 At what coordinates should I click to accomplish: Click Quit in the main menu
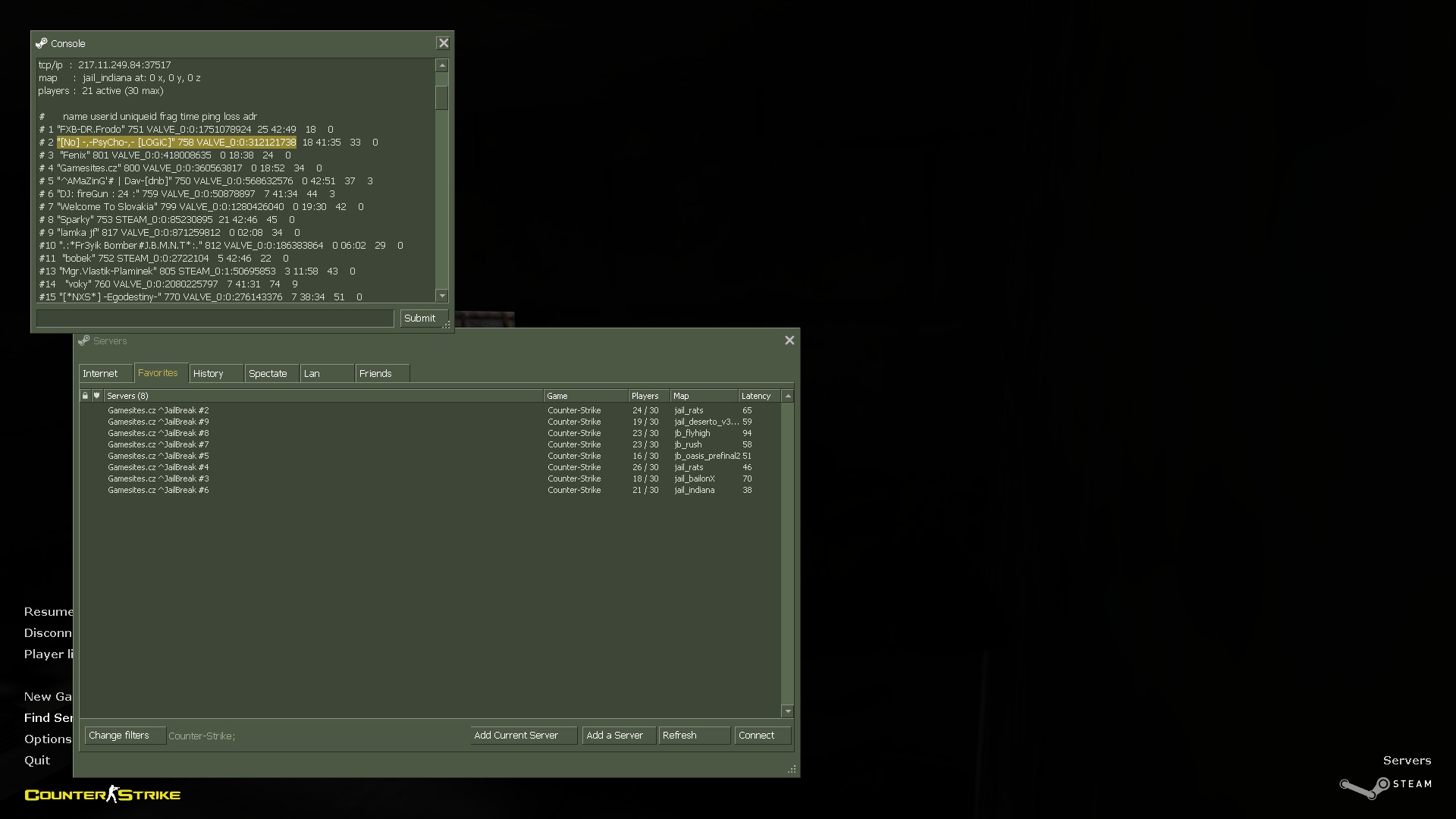point(37,761)
